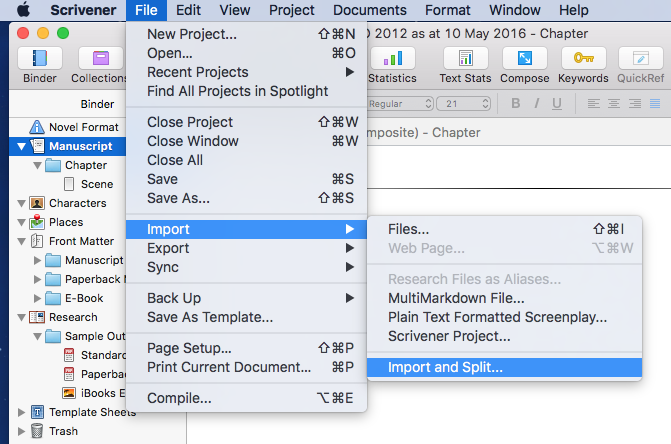The width and height of the screenshot is (671, 444).
Task: Select the Novel Format binder item icon
Action: pos(37,127)
